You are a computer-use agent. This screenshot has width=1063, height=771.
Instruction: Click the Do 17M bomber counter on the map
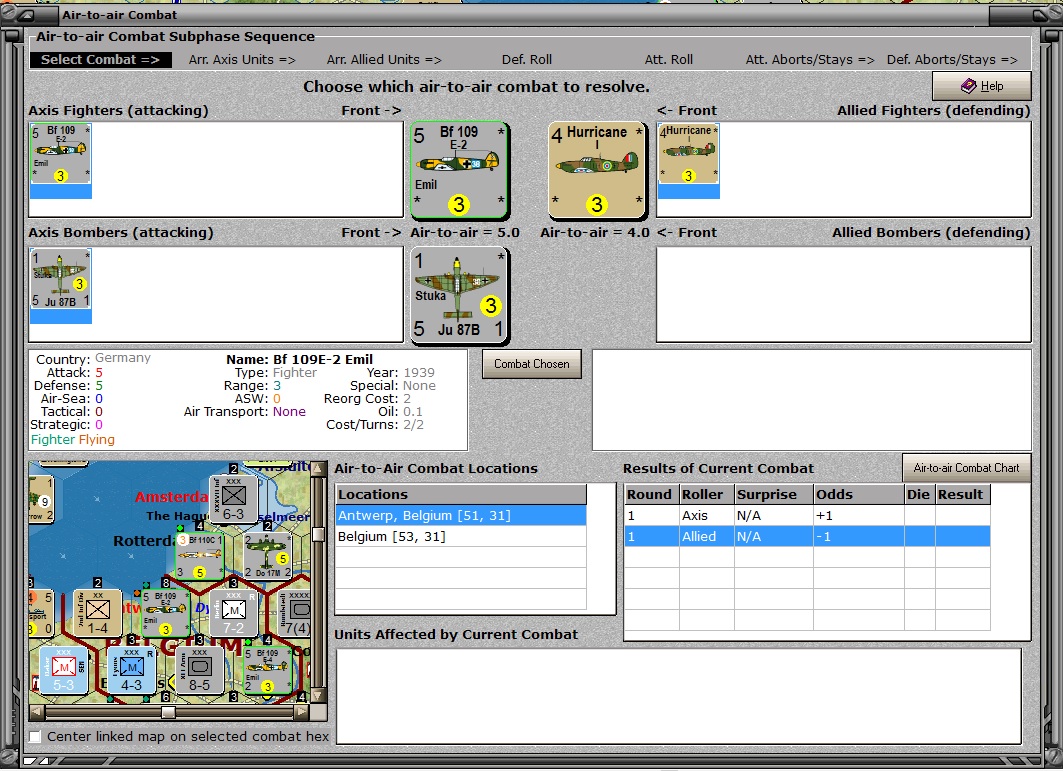pyautogui.click(x=267, y=556)
